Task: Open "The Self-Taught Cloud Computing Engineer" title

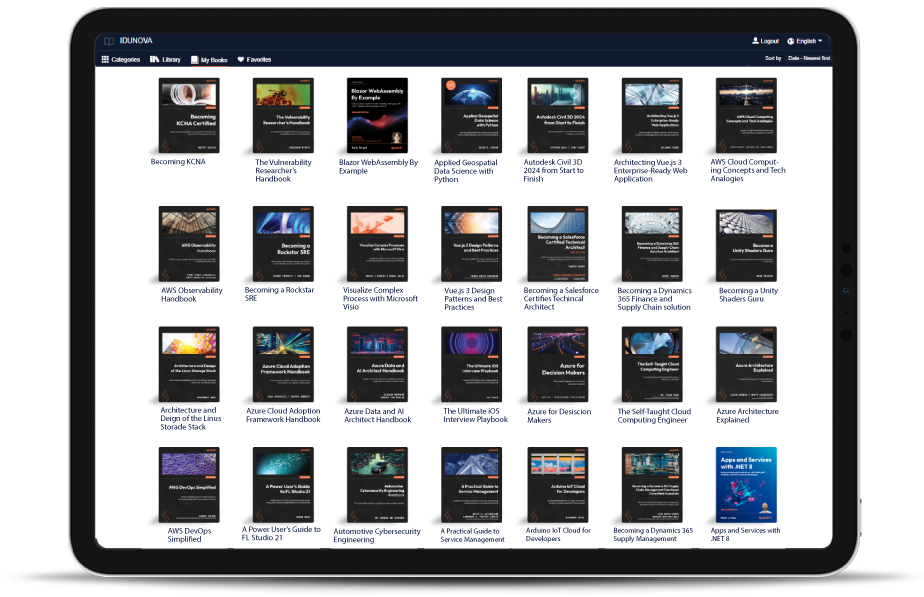Action: (x=654, y=415)
